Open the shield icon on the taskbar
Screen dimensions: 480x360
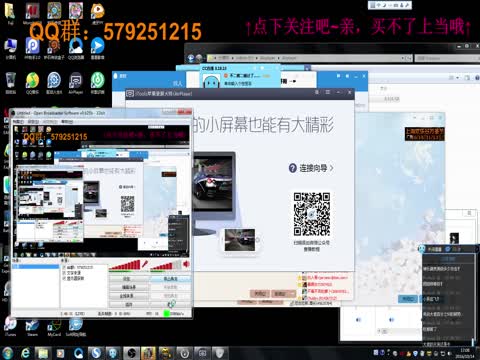219,353
